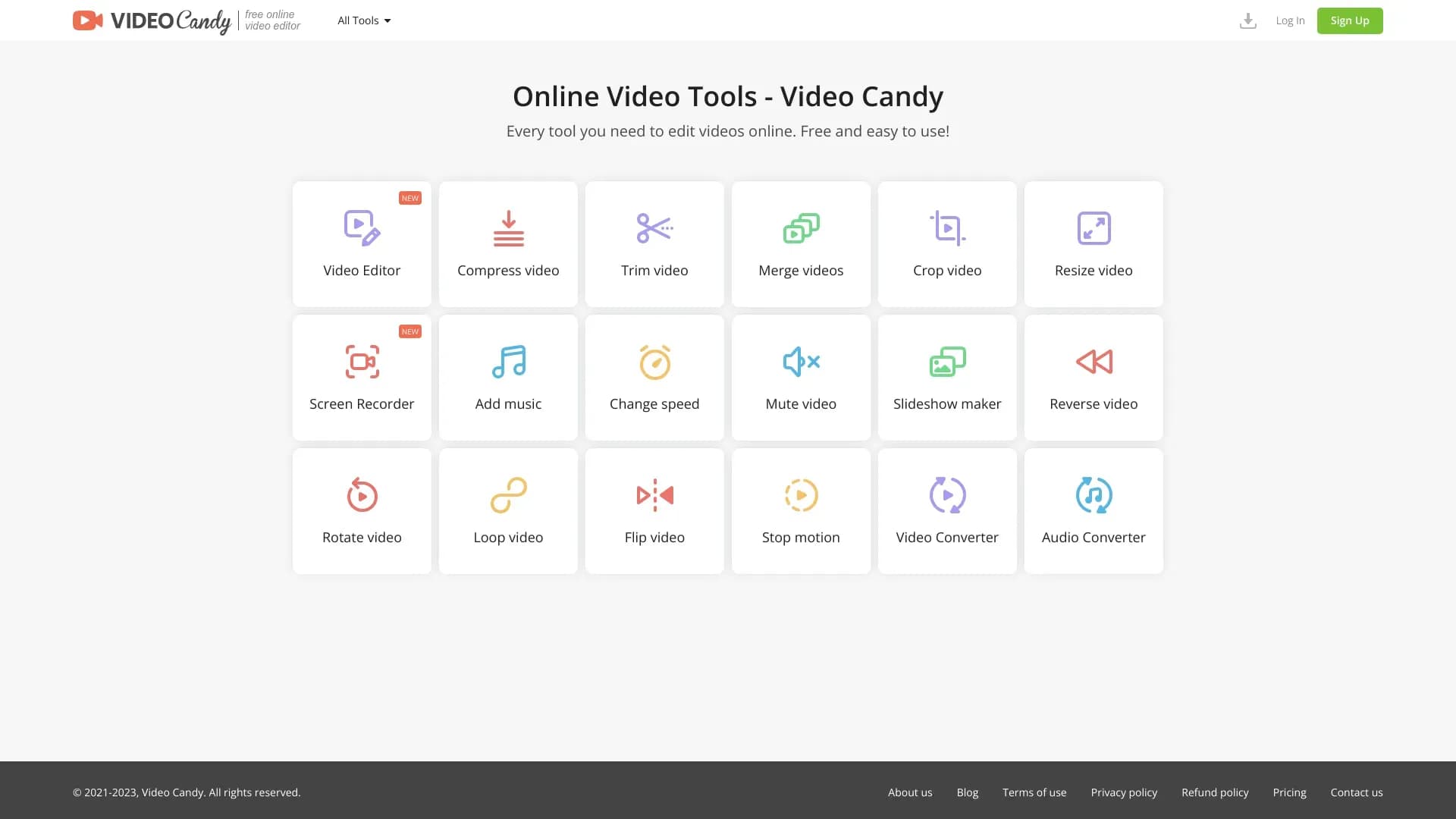1456x819 pixels.
Task: Choose the Crop video icon
Action: point(947,228)
